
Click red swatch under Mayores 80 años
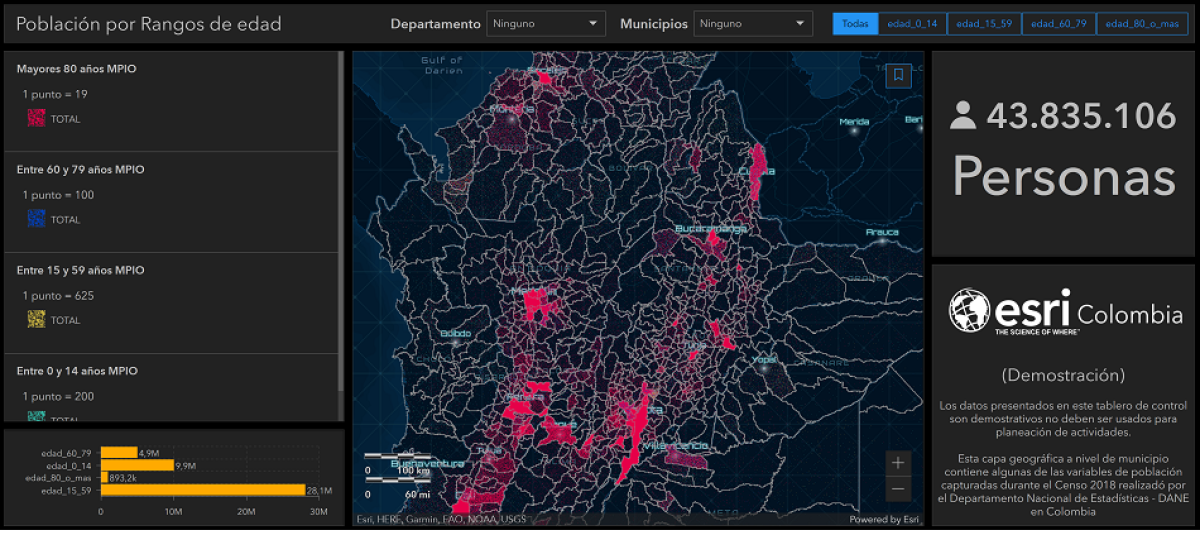37,118
